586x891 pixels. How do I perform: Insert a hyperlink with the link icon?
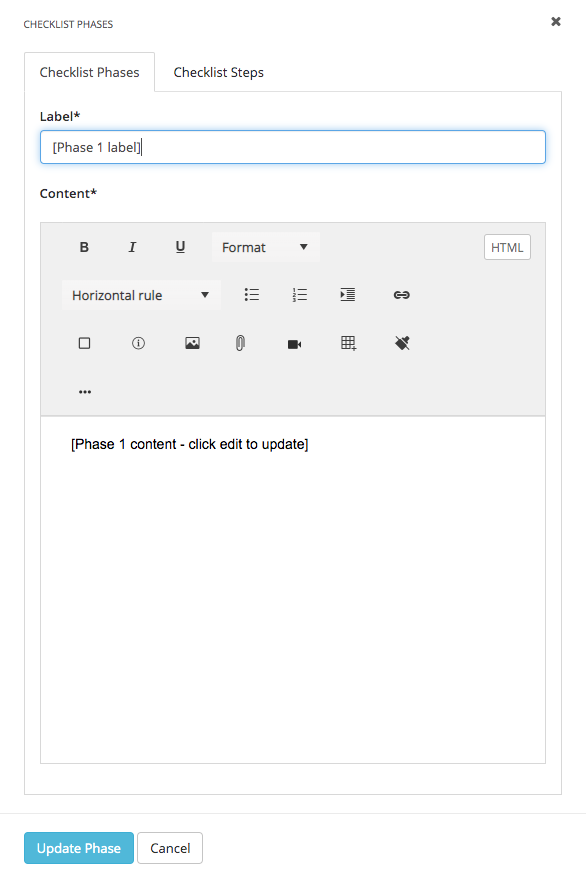click(x=401, y=295)
